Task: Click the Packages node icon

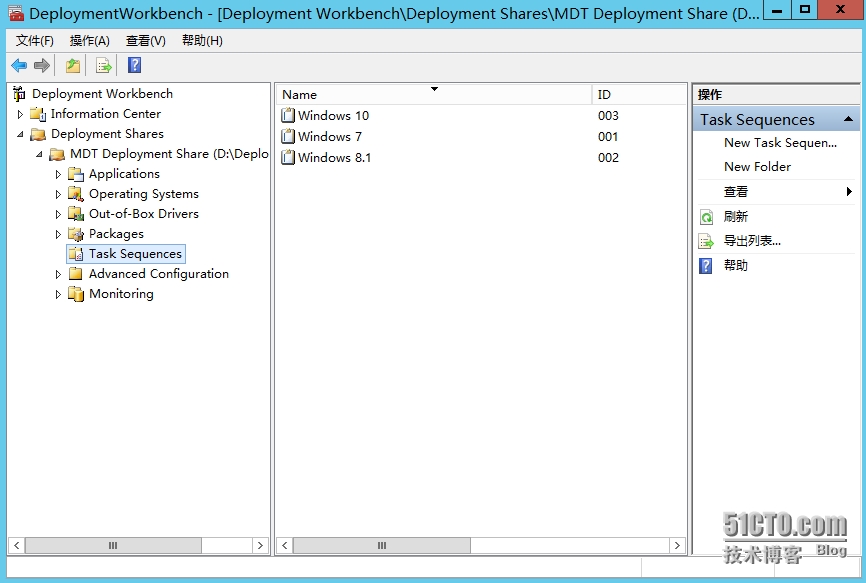Action: click(x=76, y=234)
